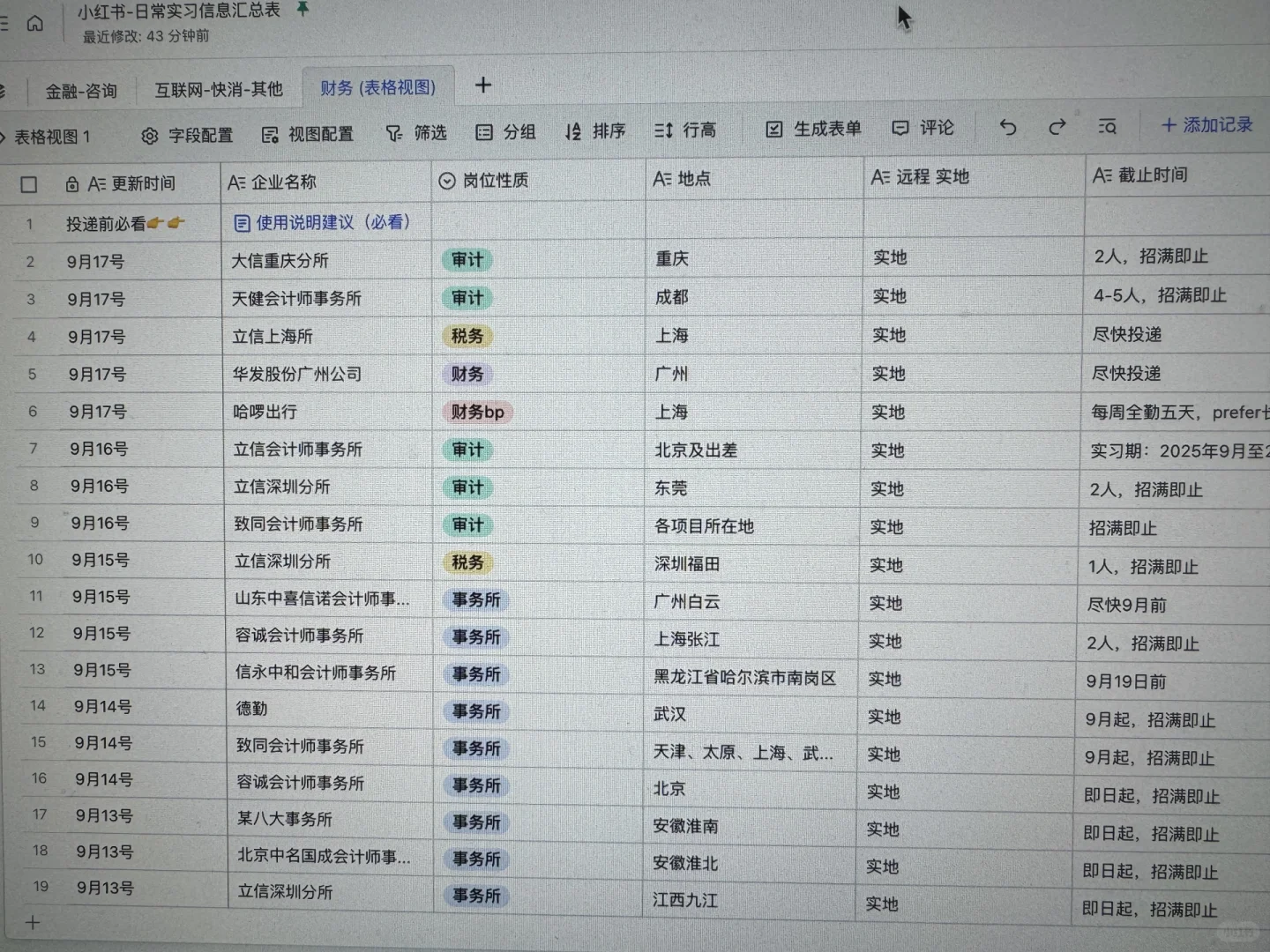Image resolution: width=1270 pixels, height=952 pixels.
Task: Click the 企业名称 column header
Action: pos(325,182)
